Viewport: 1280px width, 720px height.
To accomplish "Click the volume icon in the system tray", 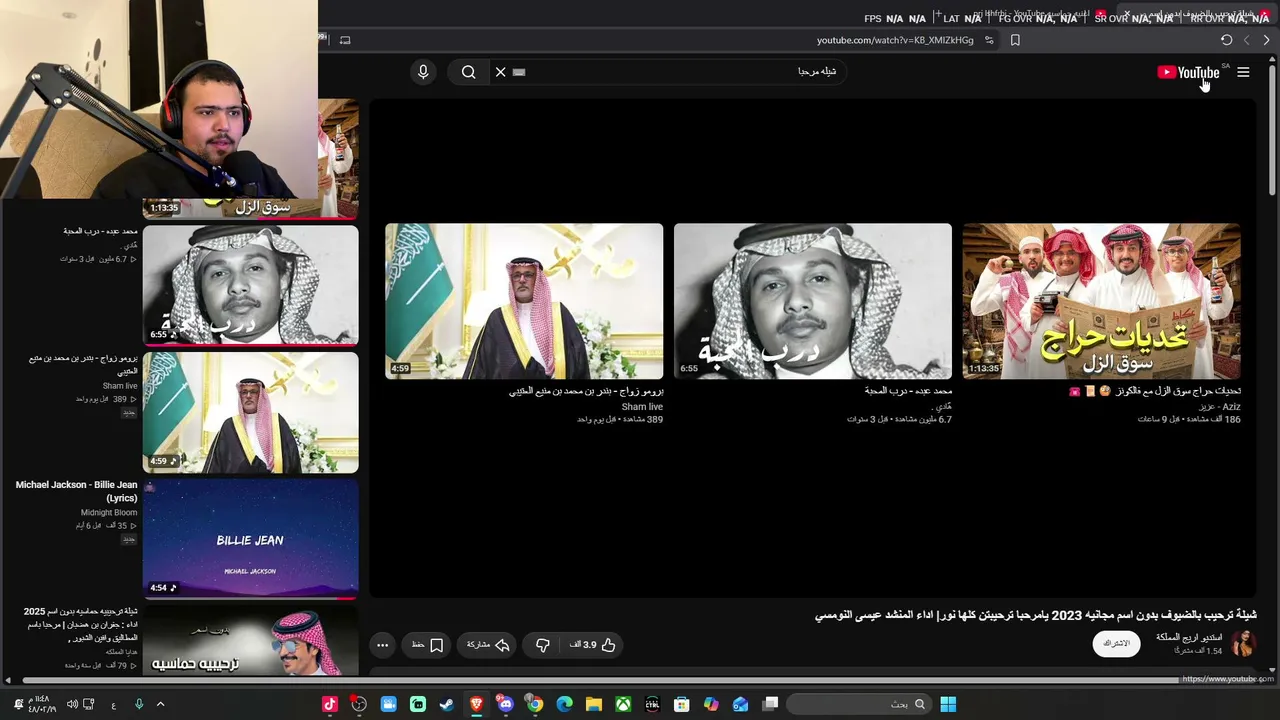I will tap(72, 704).
